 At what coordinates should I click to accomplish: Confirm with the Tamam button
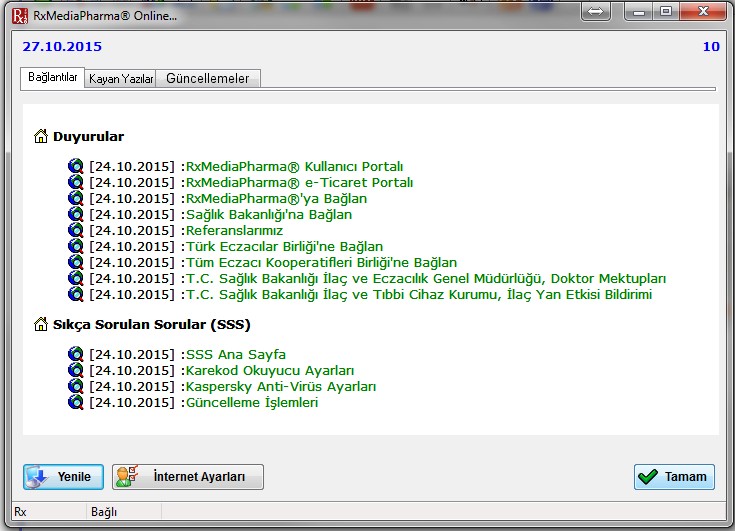point(674,477)
